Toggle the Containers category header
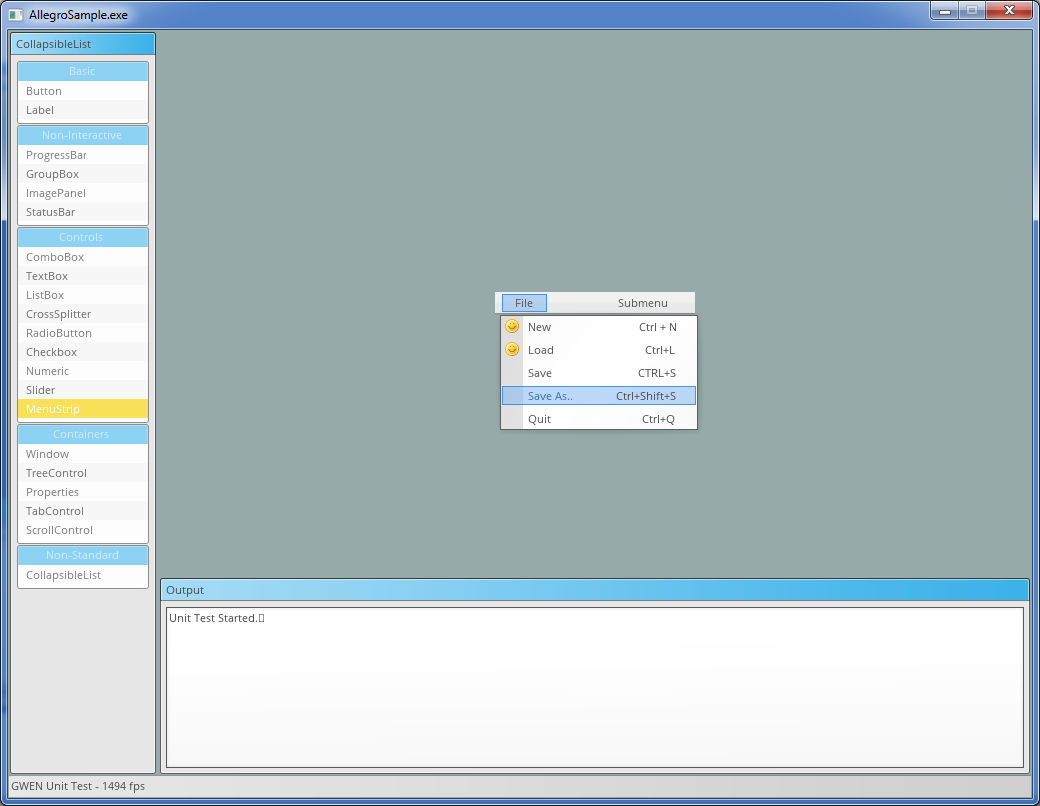The image size is (1040, 806). (83, 434)
